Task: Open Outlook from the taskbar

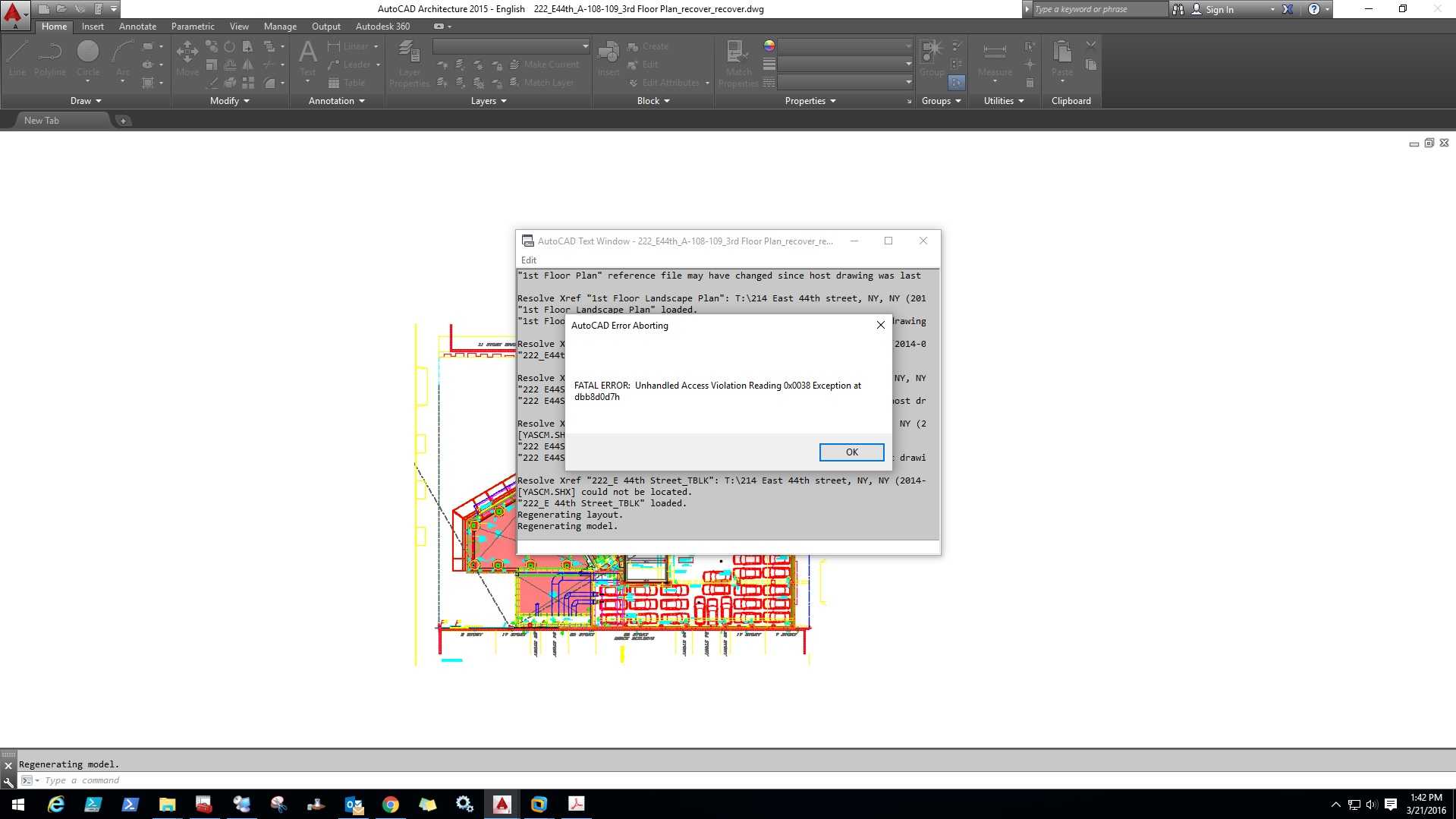Action: (354, 805)
